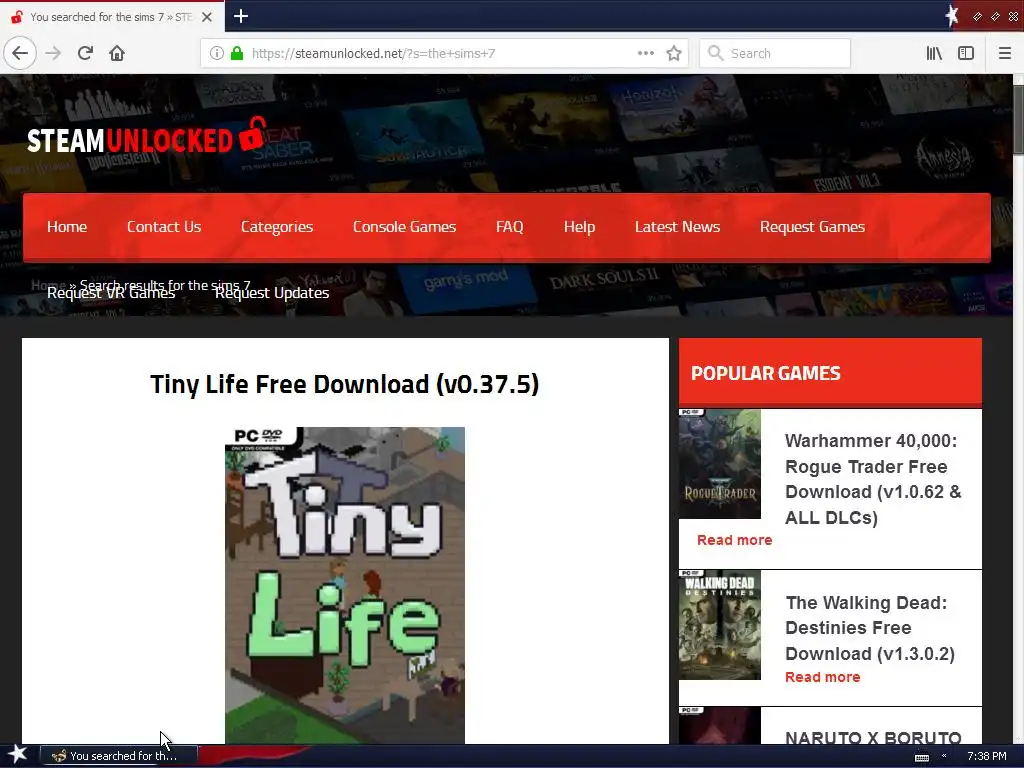
Task: Open the hamburger application menu
Action: (x=1004, y=53)
